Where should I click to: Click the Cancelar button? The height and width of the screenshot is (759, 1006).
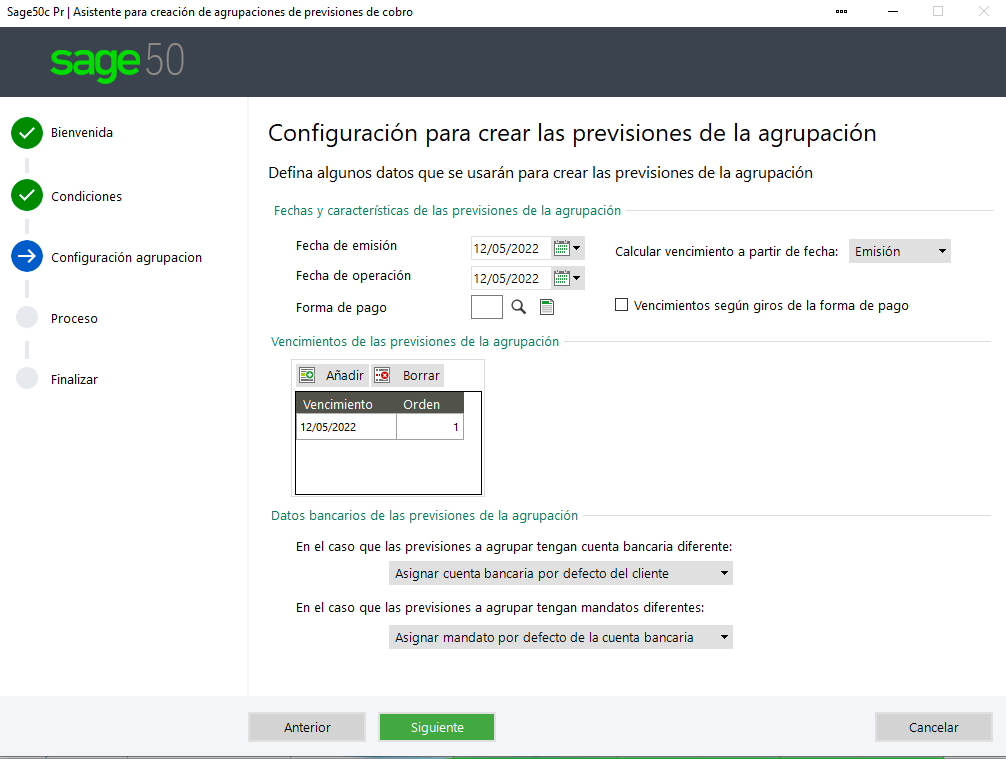tap(934, 727)
